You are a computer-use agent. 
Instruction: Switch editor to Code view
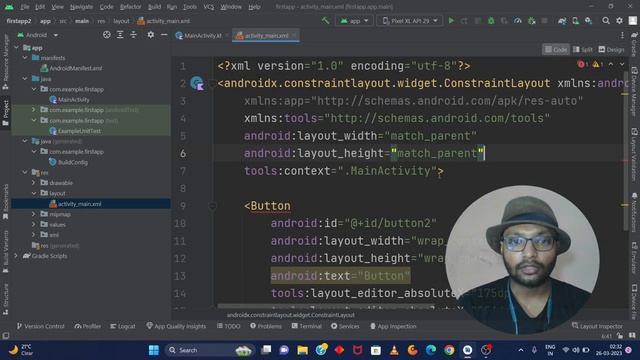click(x=556, y=49)
